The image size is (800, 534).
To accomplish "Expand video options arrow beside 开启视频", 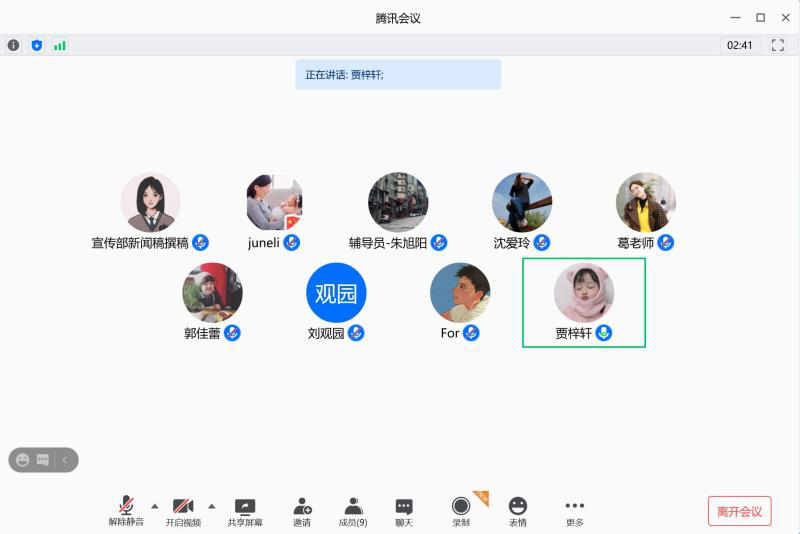I will [x=212, y=506].
